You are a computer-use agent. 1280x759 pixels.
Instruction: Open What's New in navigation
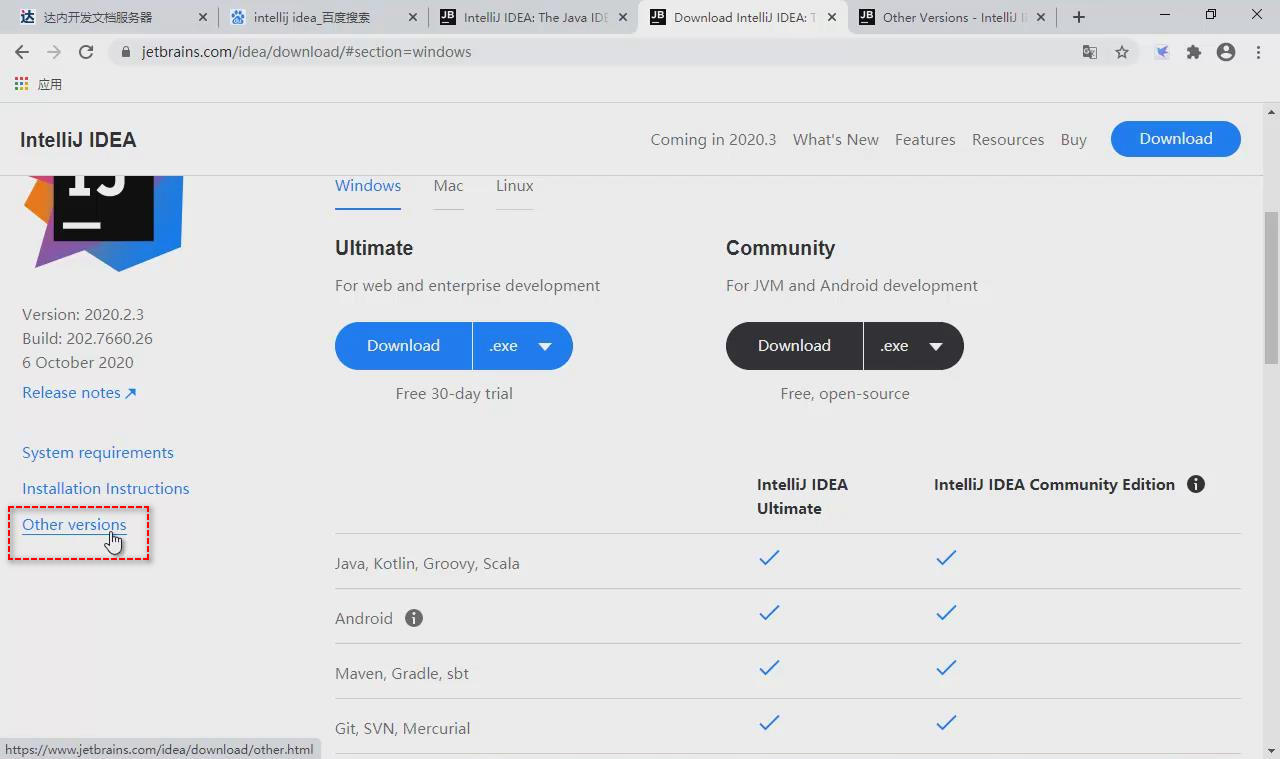click(836, 140)
